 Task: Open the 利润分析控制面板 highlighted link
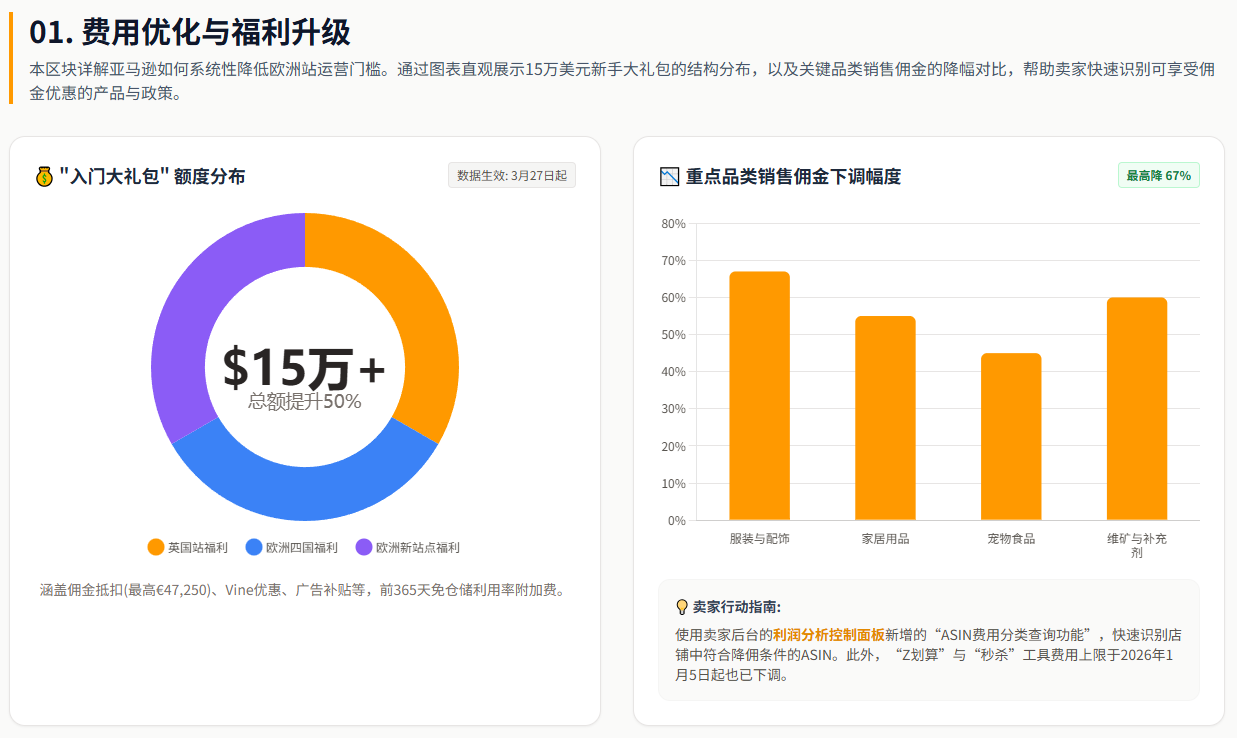pyautogui.click(x=828, y=635)
